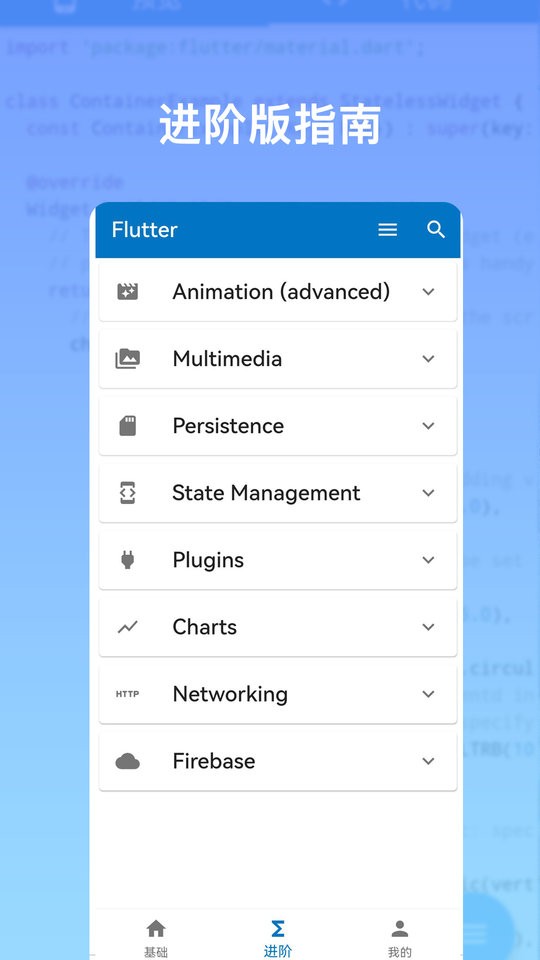
Task: Switch to the 进阶 tab
Action: (277, 938)
